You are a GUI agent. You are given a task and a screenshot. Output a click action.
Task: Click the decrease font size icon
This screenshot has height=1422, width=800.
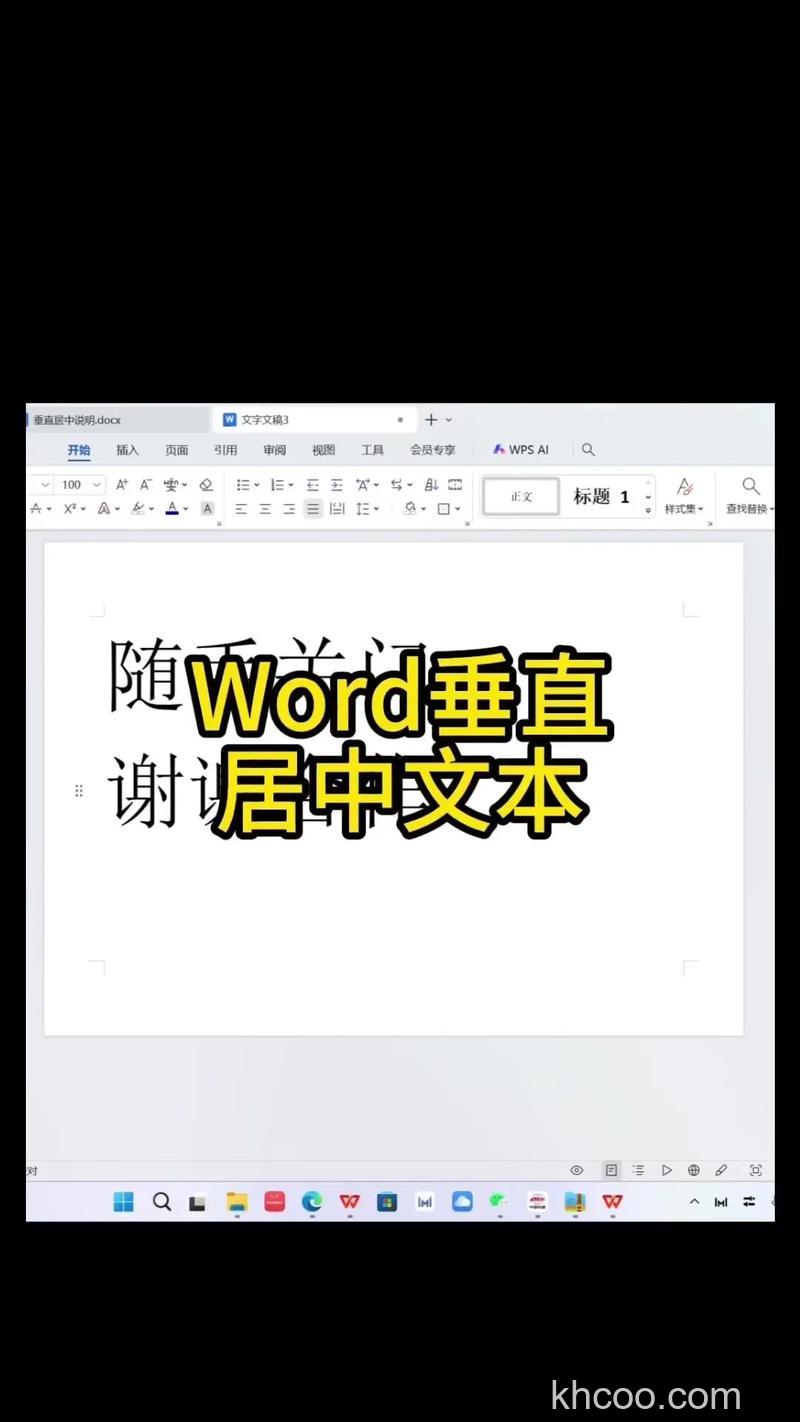coord(146,484)
